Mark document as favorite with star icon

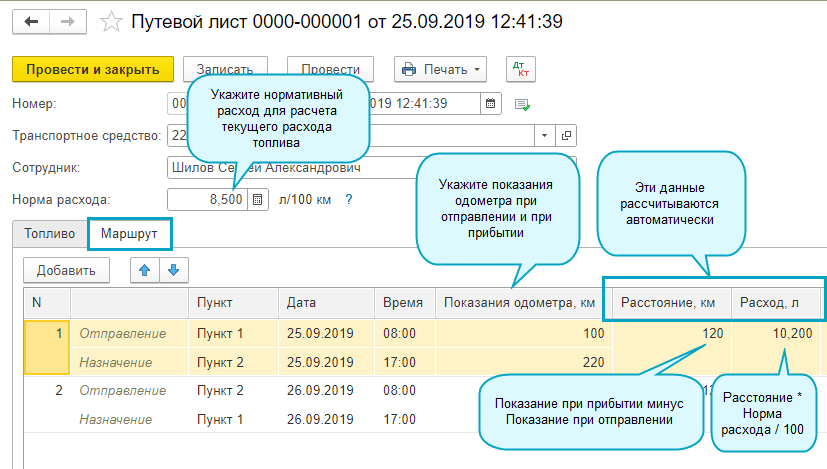pos(111,22)
